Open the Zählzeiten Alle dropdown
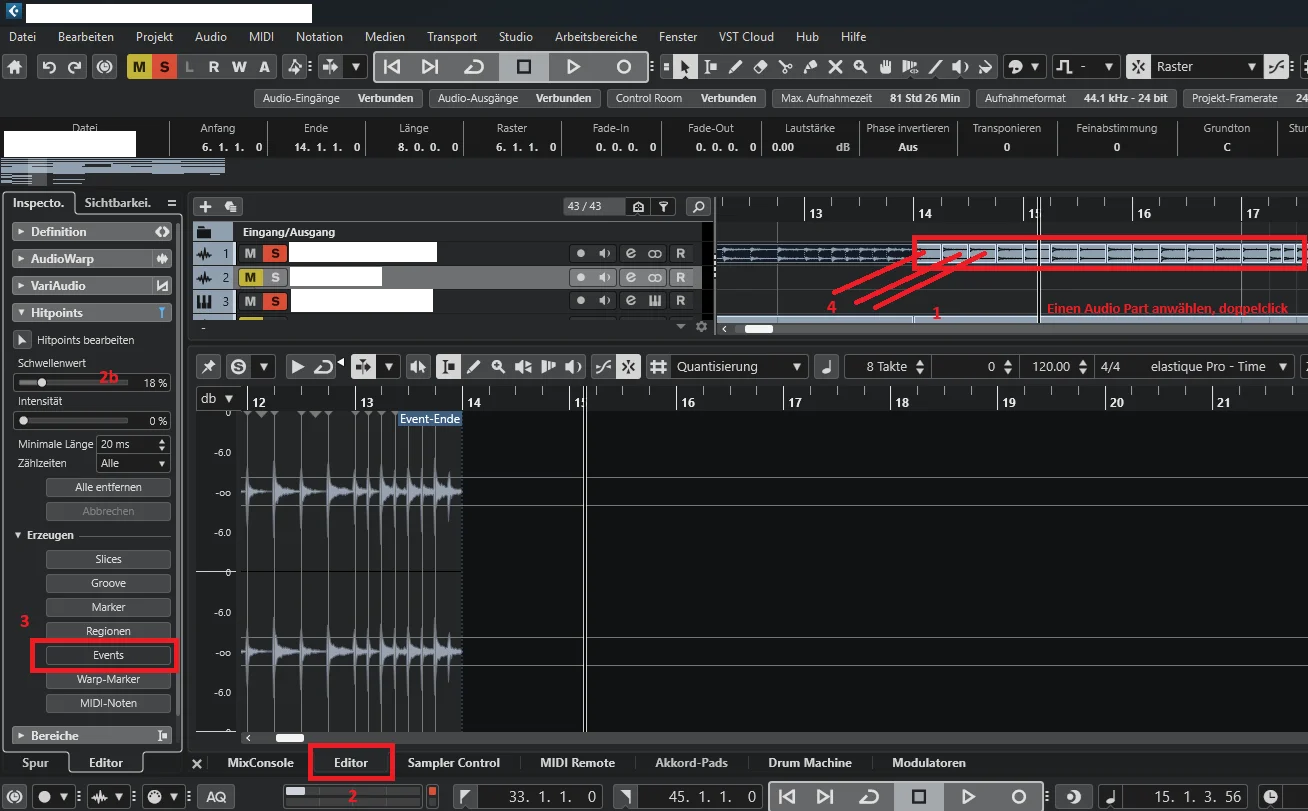1308x811 pixels. pos(133,463)
